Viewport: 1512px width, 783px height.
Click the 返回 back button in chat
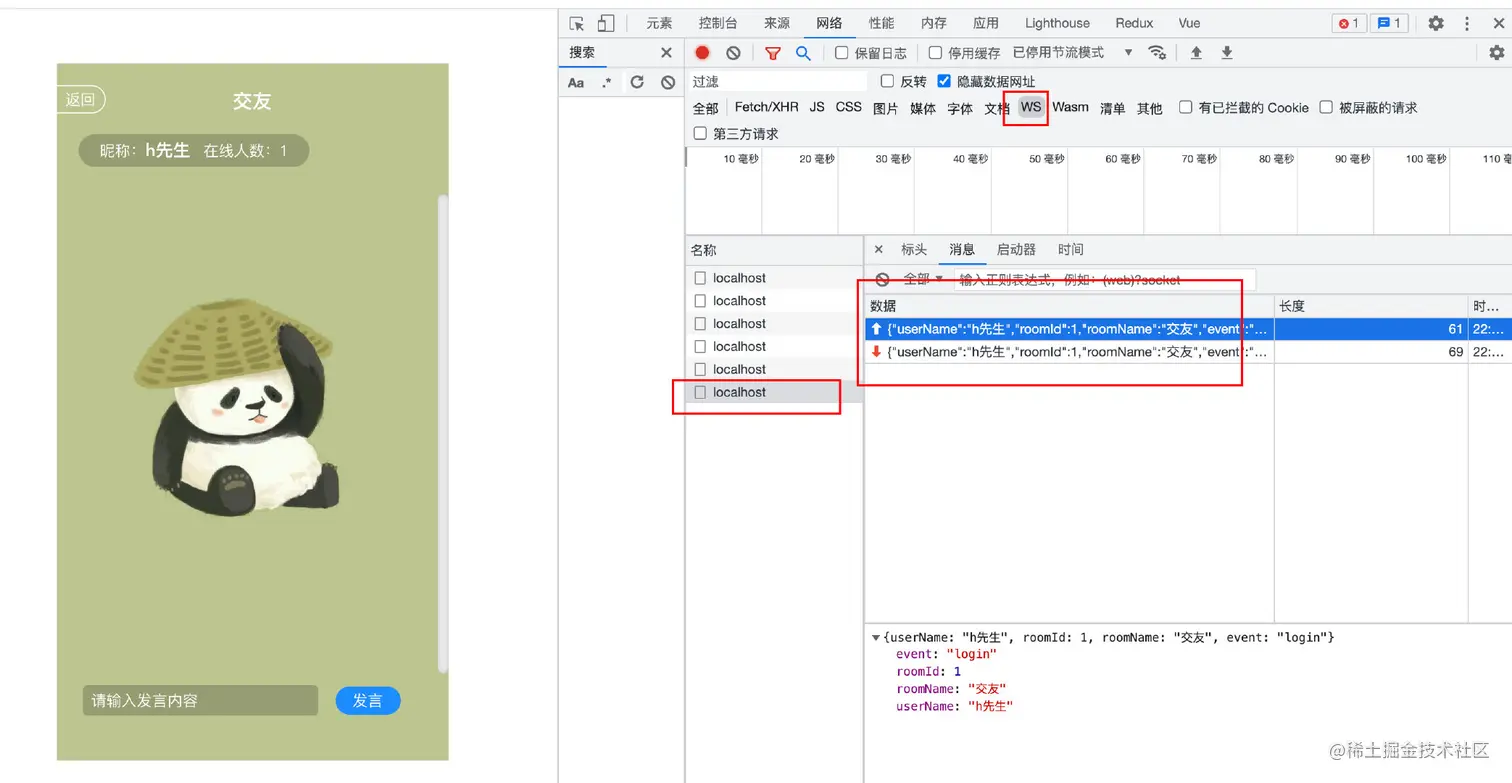[x=80, y=99]
